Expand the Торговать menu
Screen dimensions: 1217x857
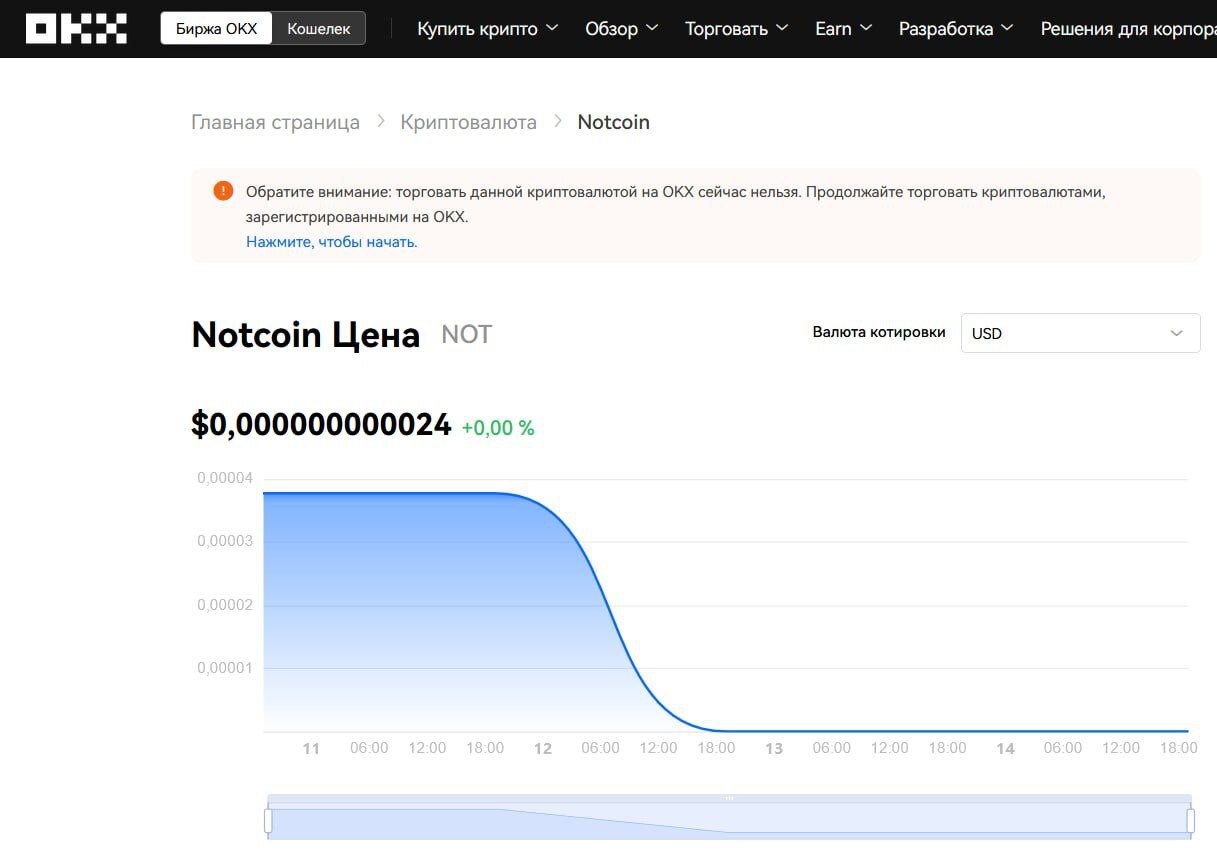click(736, 29)
